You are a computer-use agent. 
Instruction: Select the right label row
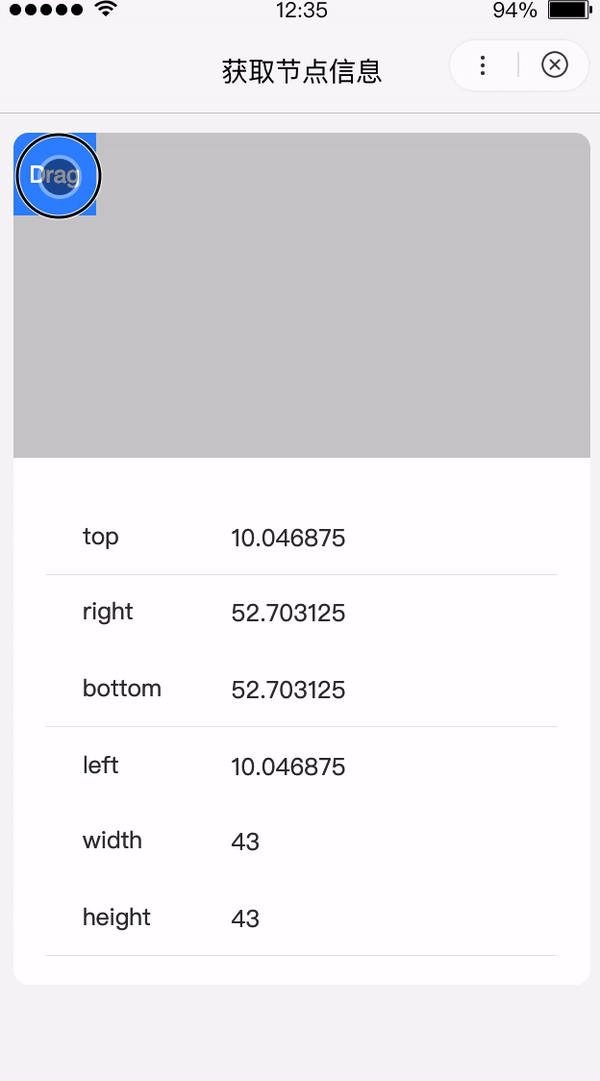107,612
